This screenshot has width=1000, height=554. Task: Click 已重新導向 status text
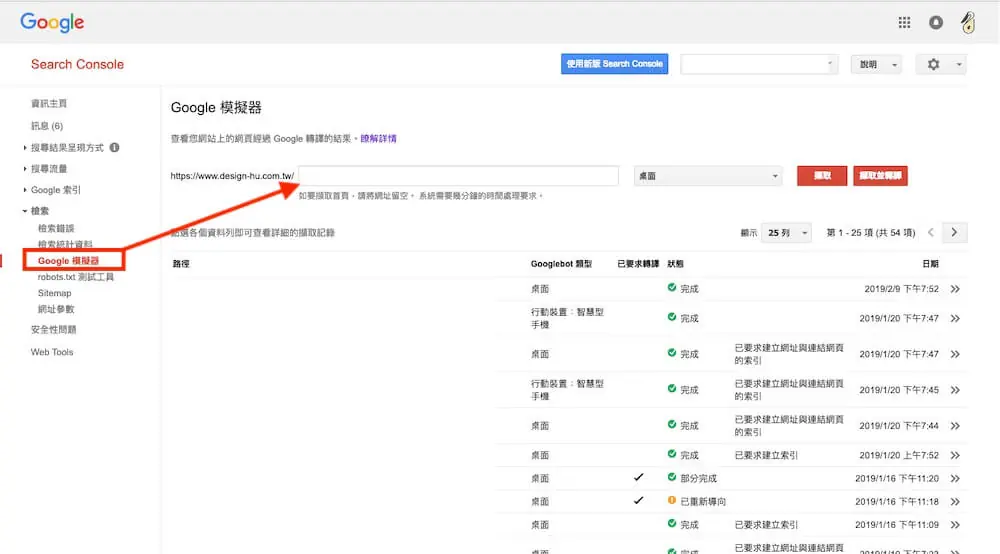coord(703,502)
